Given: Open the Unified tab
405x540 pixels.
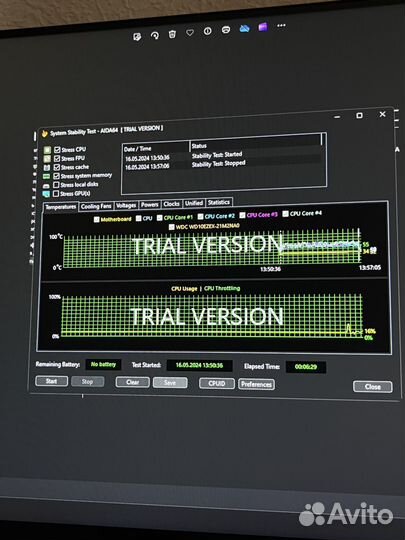Looking at the screenshot, I should point(194,203).
